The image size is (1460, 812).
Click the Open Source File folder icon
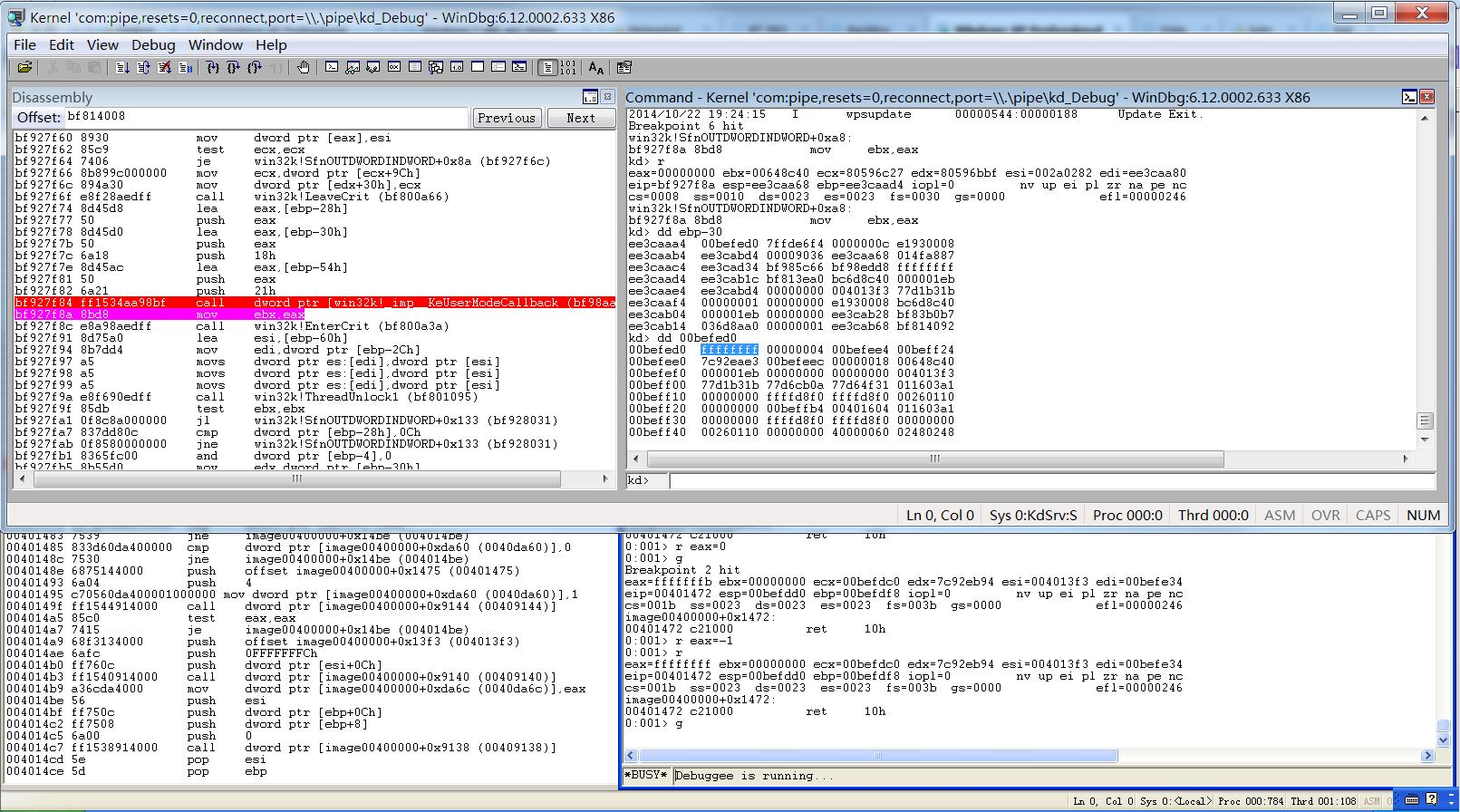point(24,67)
